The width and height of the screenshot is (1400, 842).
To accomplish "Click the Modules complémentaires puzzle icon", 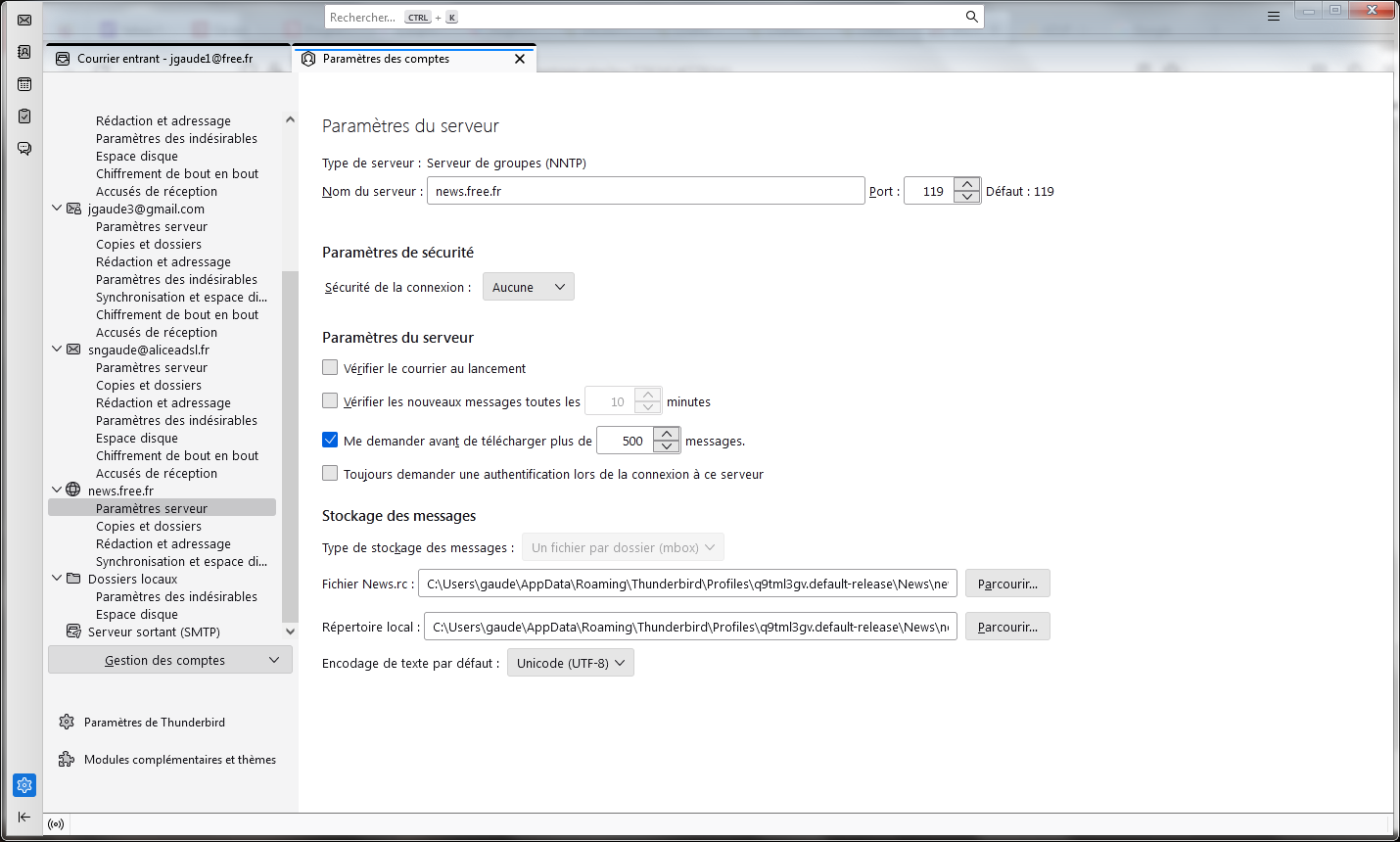I will point(67,759).
